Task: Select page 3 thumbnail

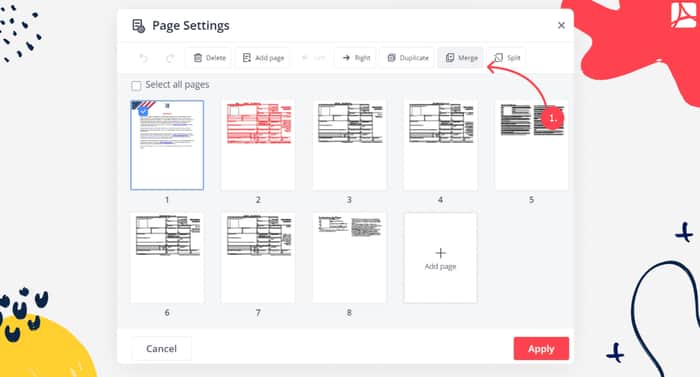Action: coord(349,145)
